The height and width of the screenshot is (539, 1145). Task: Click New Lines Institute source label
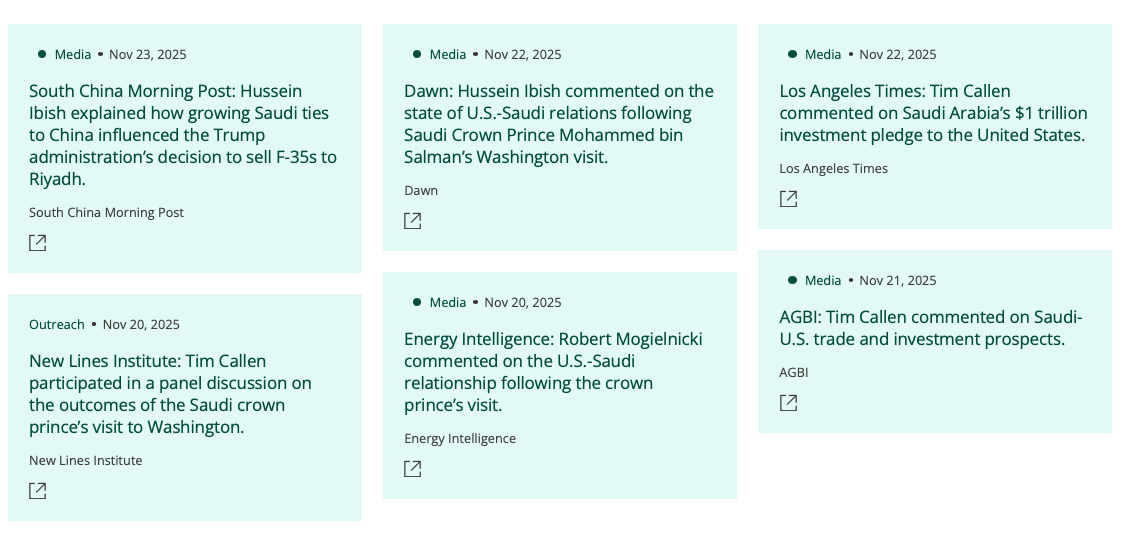tap(86, 460)
